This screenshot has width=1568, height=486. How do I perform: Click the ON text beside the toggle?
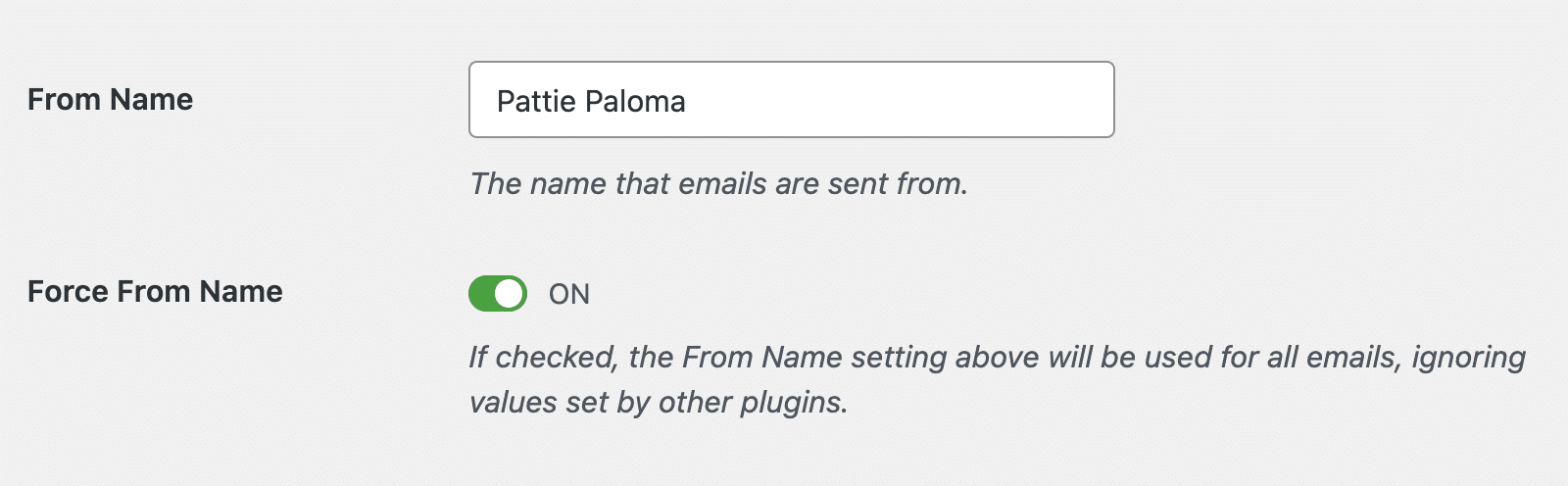[x=569, y=294]
